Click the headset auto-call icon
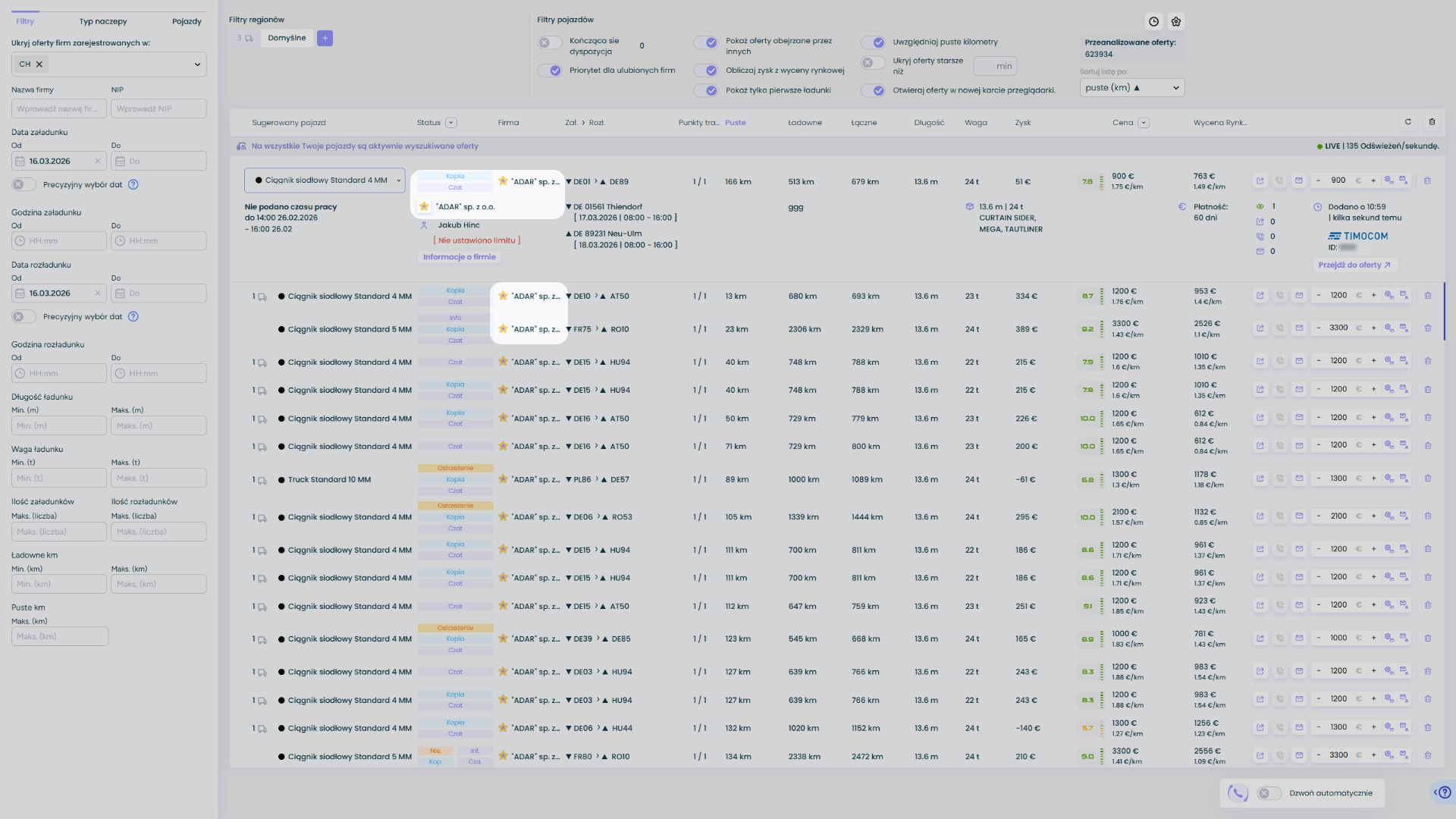 (1238, 793)
